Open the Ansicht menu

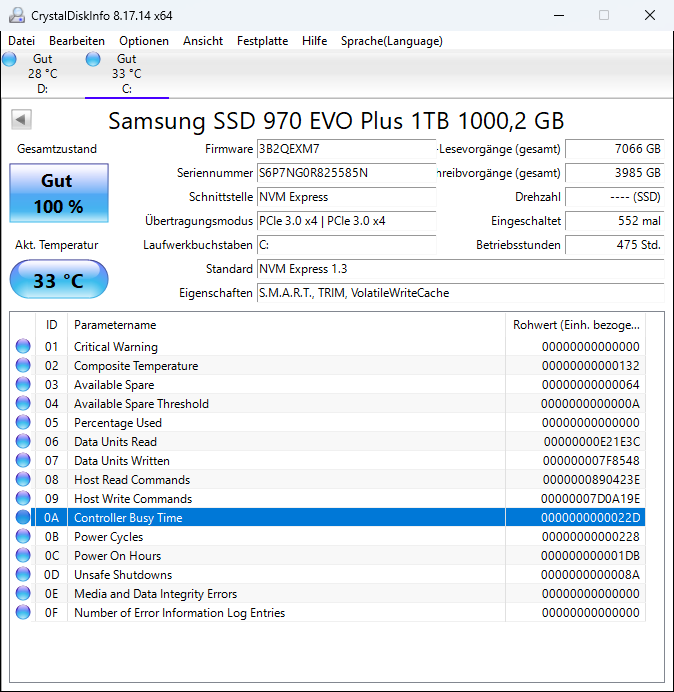click(203, 41)
